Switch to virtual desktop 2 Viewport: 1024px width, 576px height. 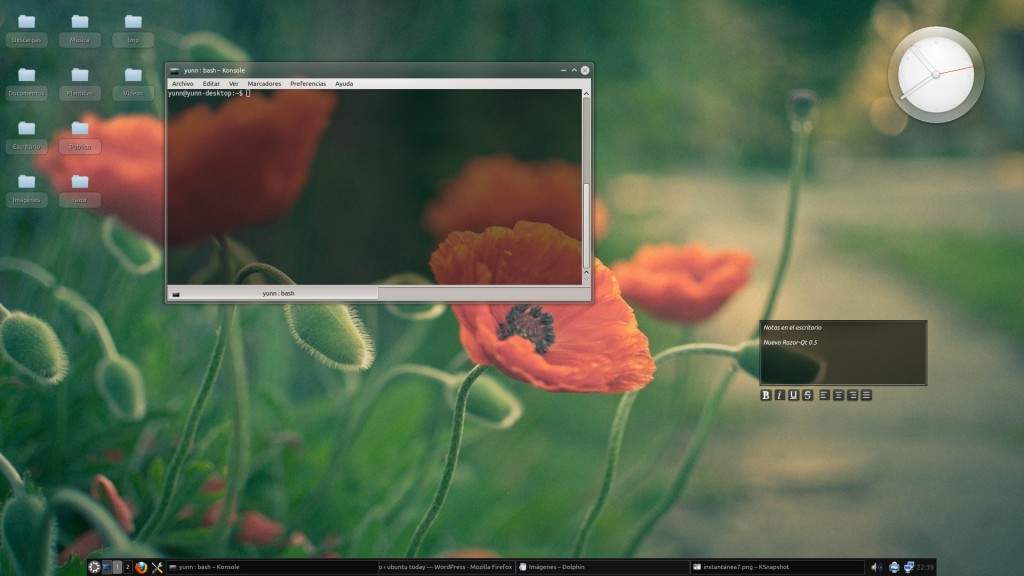[127, 568]
